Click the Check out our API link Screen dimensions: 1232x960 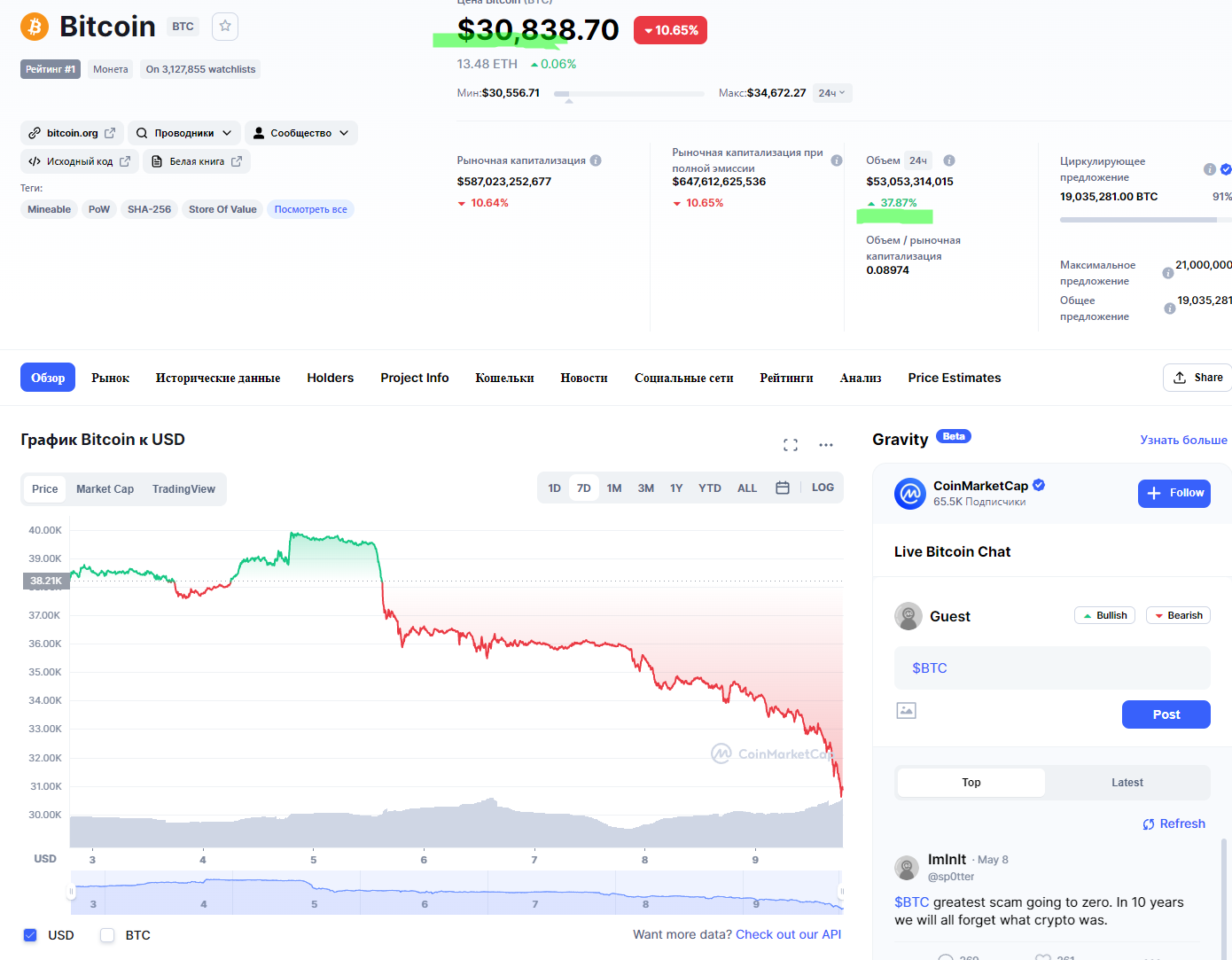(x=789, y=934)
